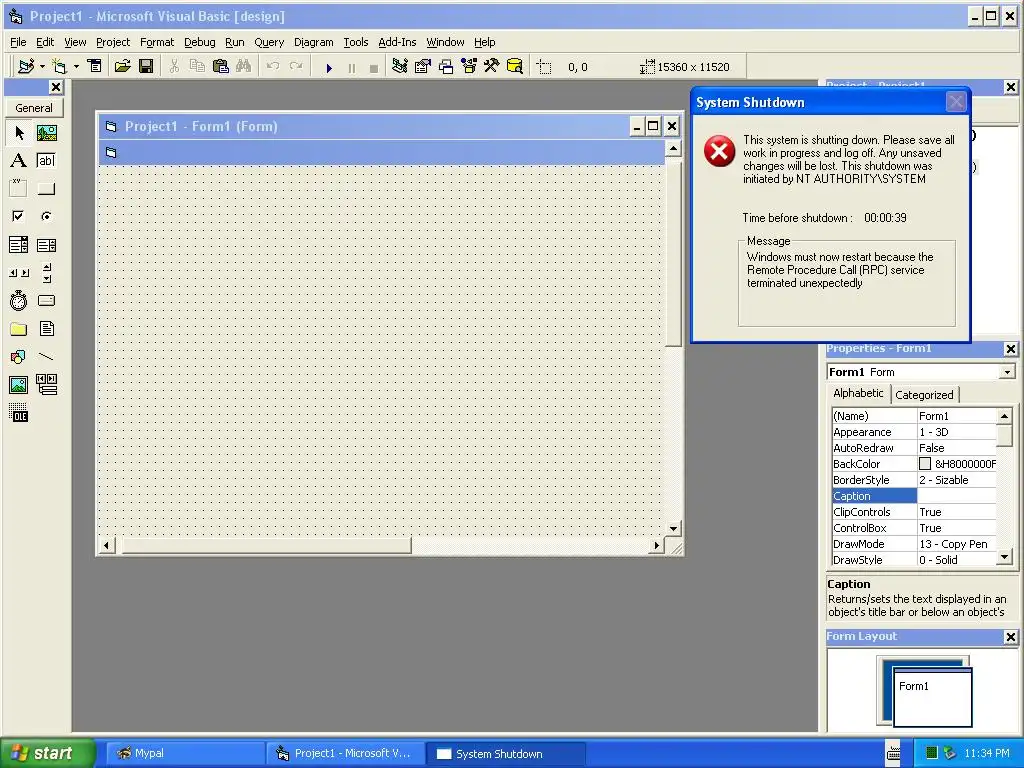1024x768 pixels.
Task: Open the Debug menu
Action: [x=200, y=42]
